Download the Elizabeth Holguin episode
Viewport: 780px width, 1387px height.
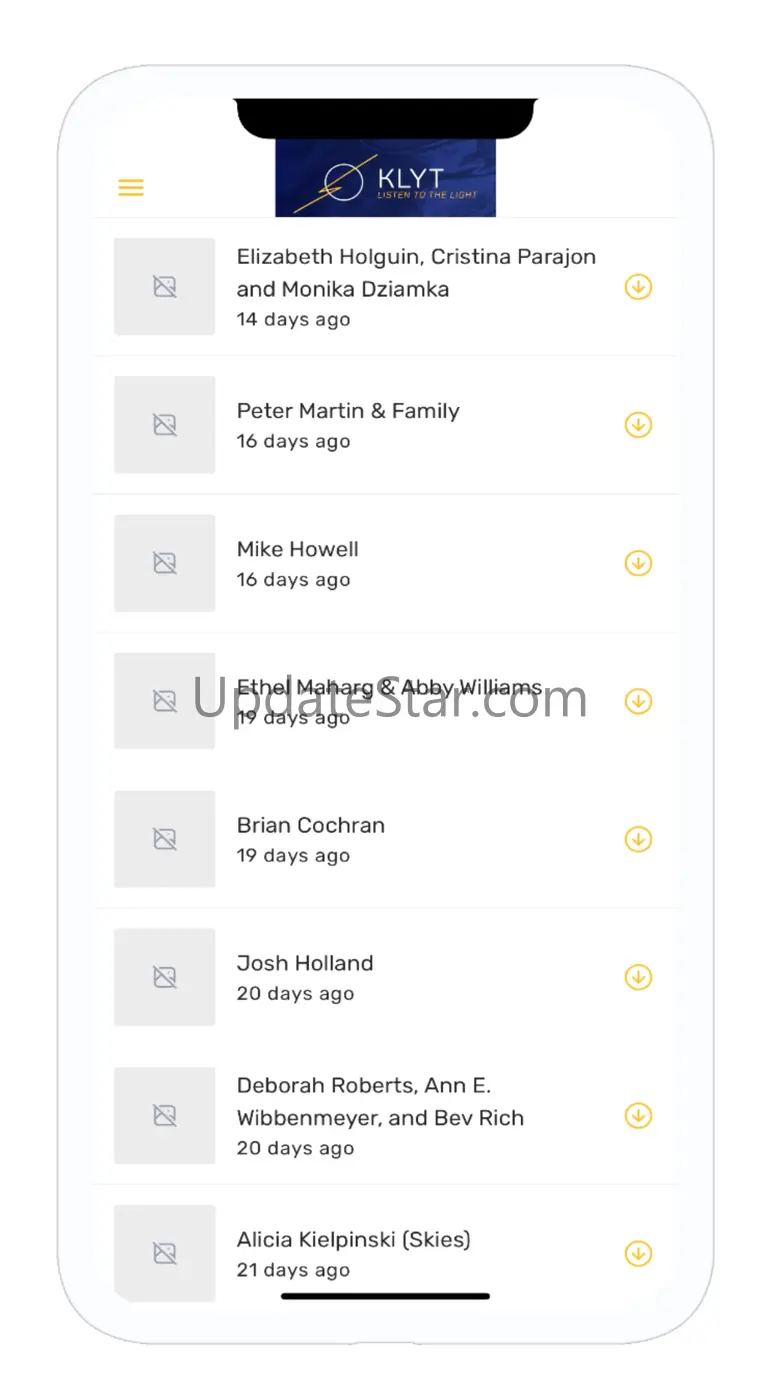tap(638, 287)
